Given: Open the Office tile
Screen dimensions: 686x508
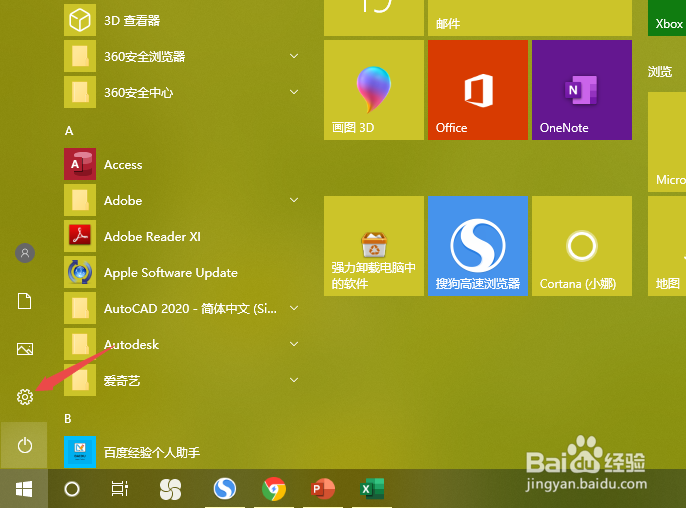Looking at the screenshot, I should point(478,90).
